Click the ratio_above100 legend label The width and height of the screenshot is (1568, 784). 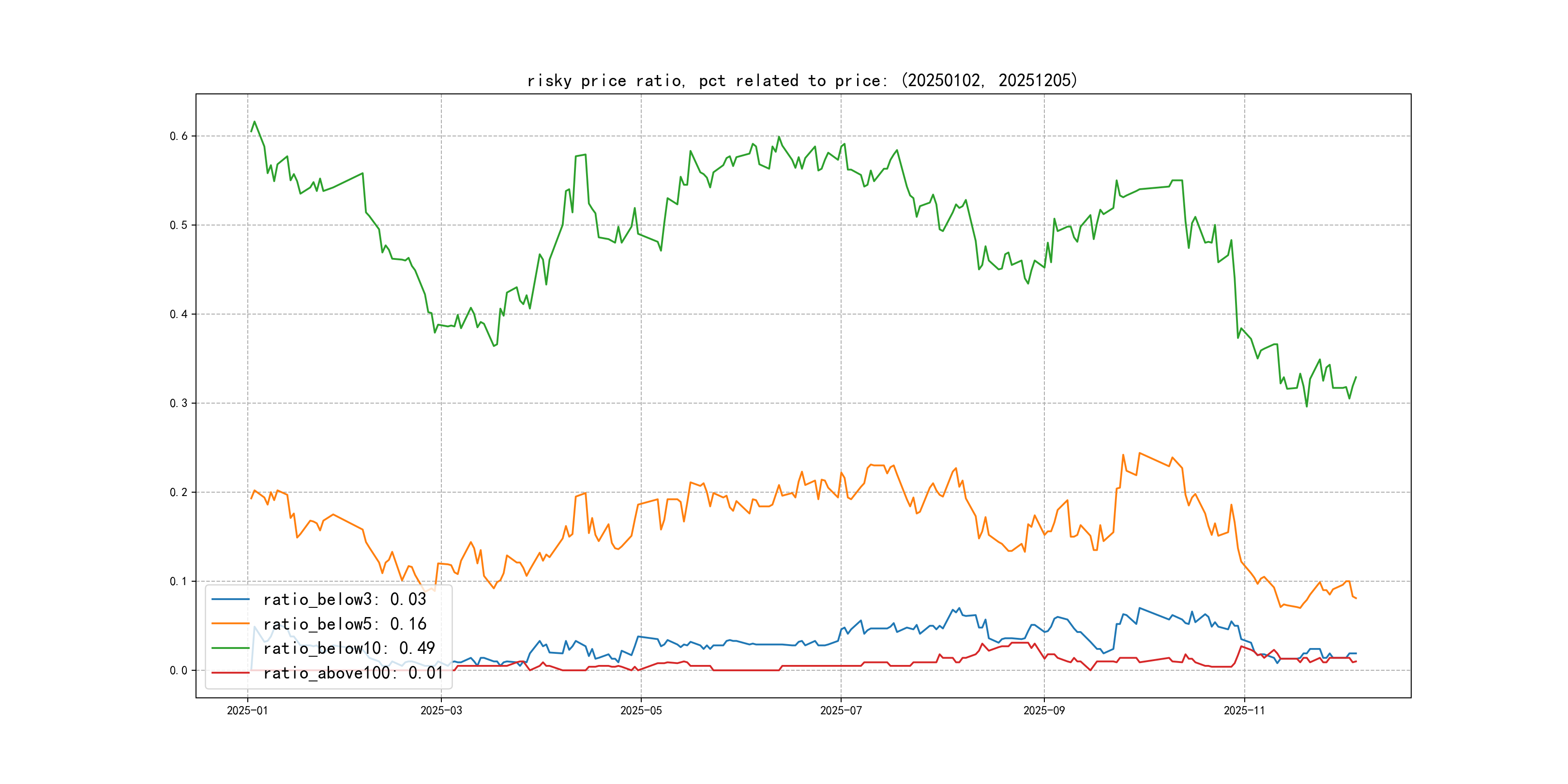click(353, 673)
